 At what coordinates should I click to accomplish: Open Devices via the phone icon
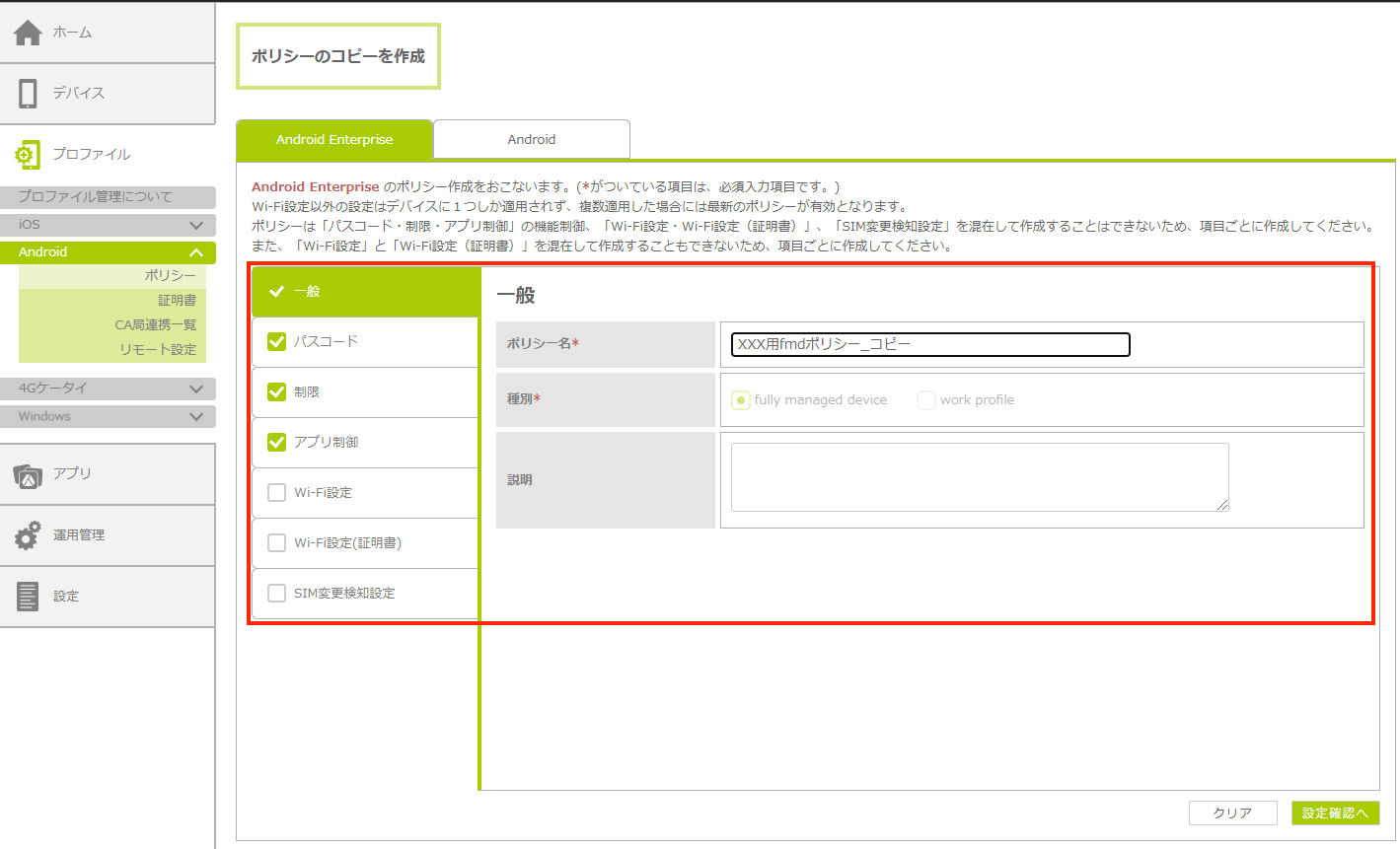click(28, 94)
